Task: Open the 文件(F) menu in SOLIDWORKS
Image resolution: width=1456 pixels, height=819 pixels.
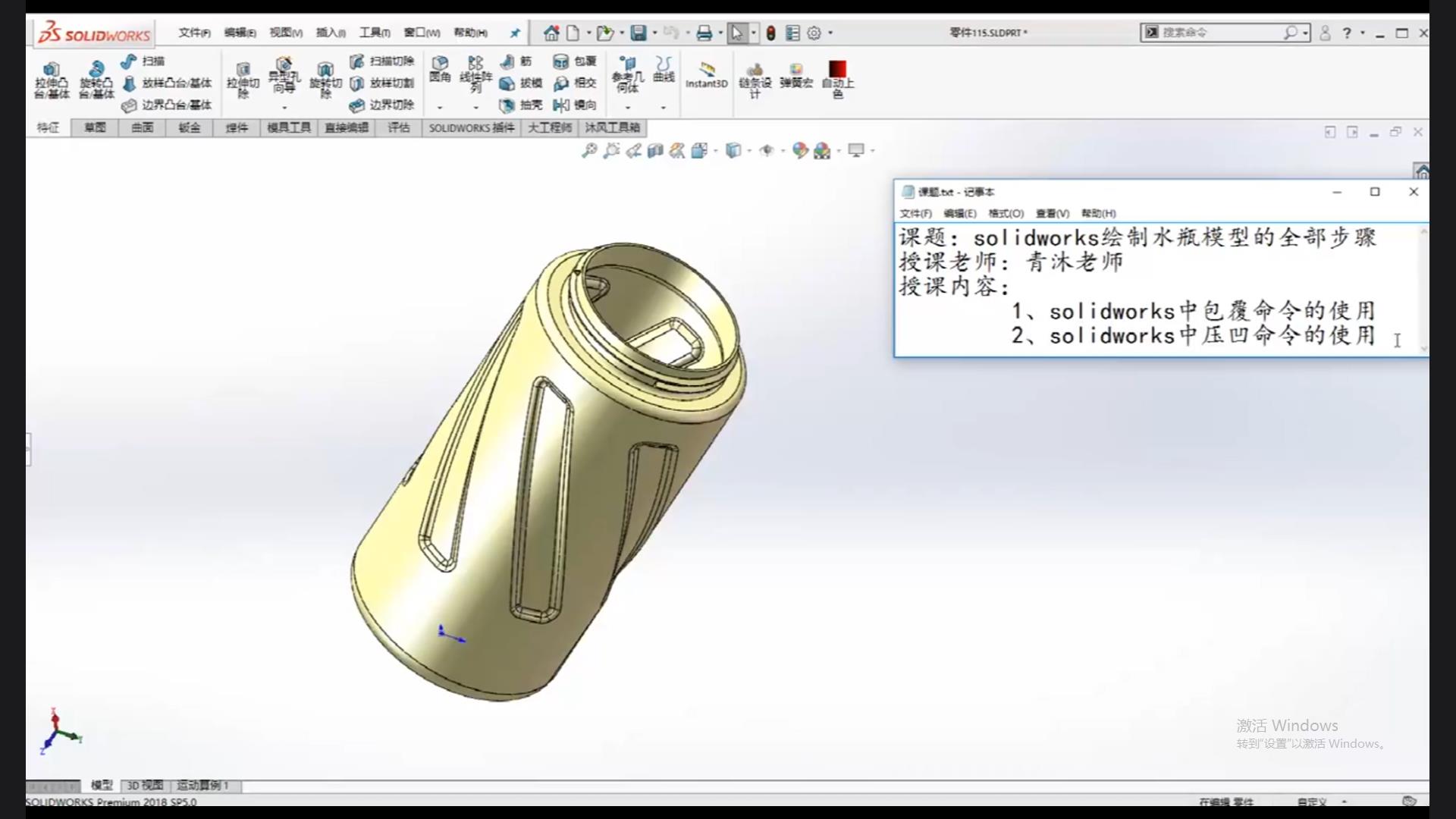Action: pyautogui.click(x=194, y=33)
